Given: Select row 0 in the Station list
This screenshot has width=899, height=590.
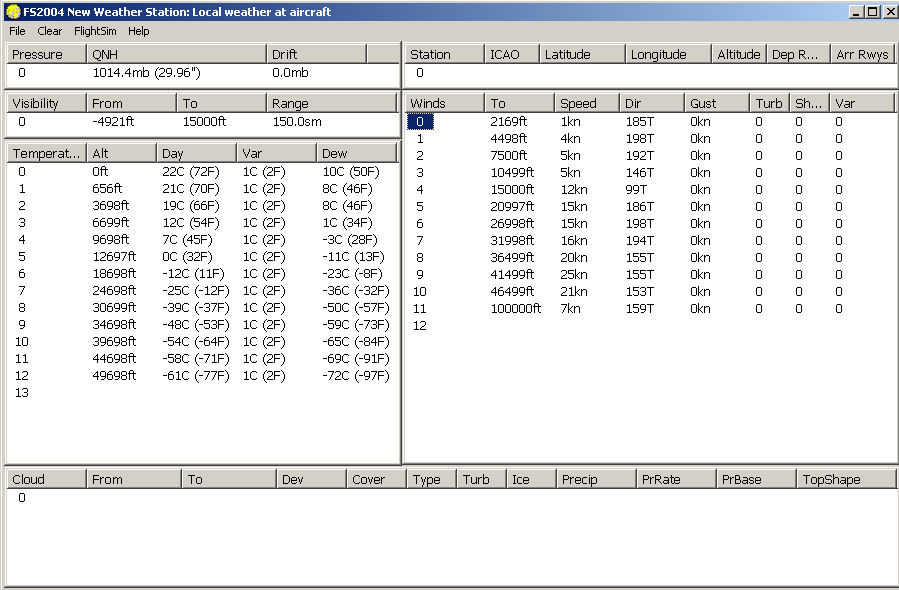Looking at the screenshot, I should pyautogui.click(x=420, y=73).
